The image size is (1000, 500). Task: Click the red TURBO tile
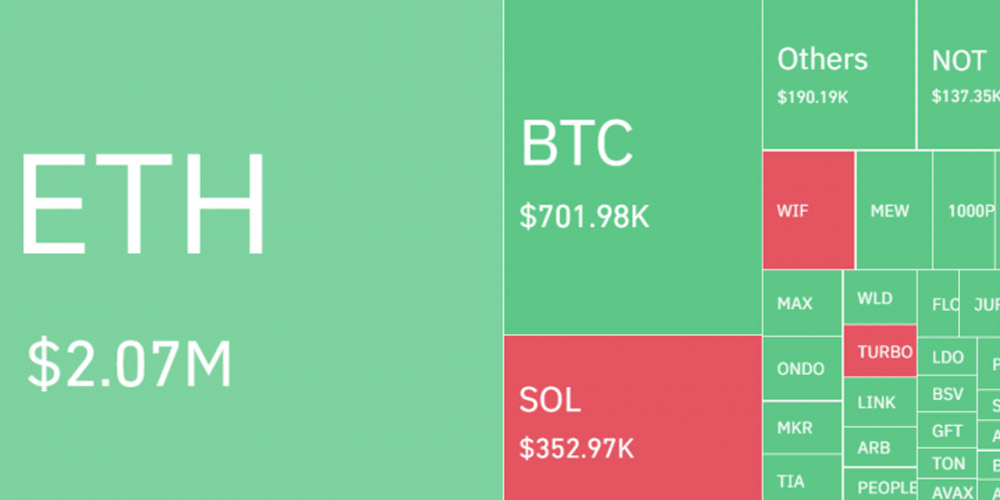click(x=880, y=351)
